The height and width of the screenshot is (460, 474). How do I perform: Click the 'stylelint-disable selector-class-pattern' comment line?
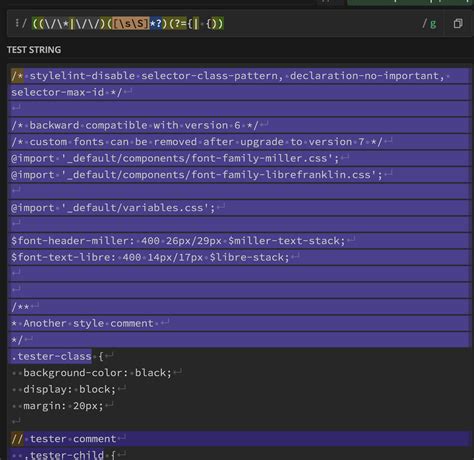click(231, 76)
